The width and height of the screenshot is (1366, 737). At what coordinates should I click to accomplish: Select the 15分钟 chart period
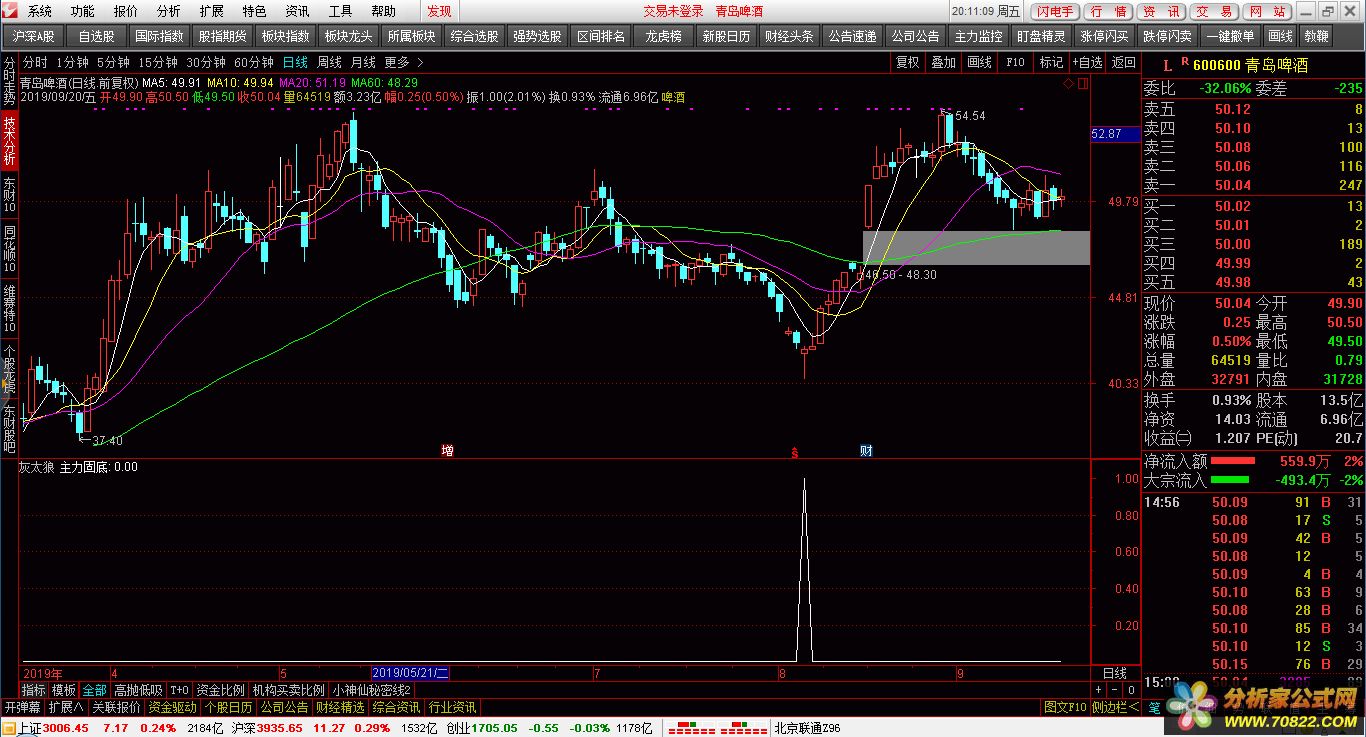tap(158, 62)
